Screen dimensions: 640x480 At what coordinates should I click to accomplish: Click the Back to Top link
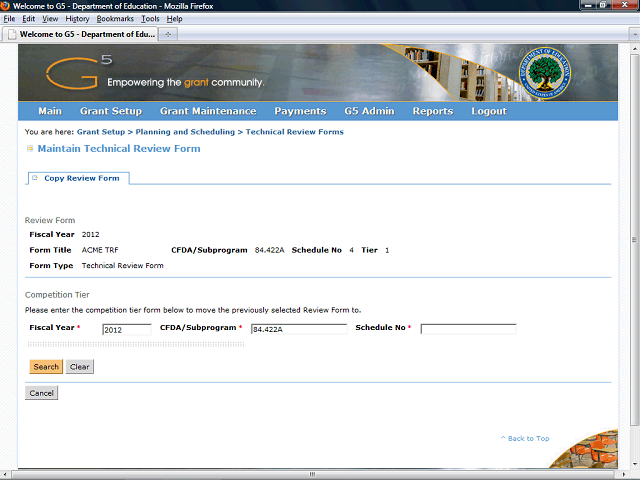[x=525, y=438]
